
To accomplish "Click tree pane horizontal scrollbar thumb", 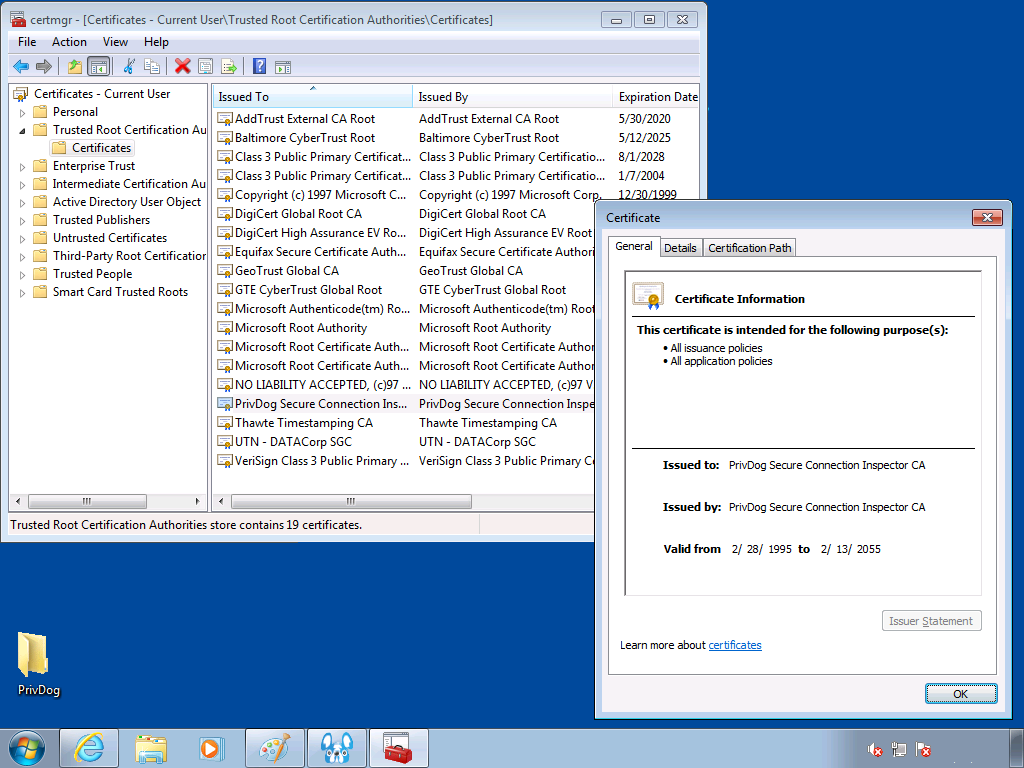I will point(88,502).
